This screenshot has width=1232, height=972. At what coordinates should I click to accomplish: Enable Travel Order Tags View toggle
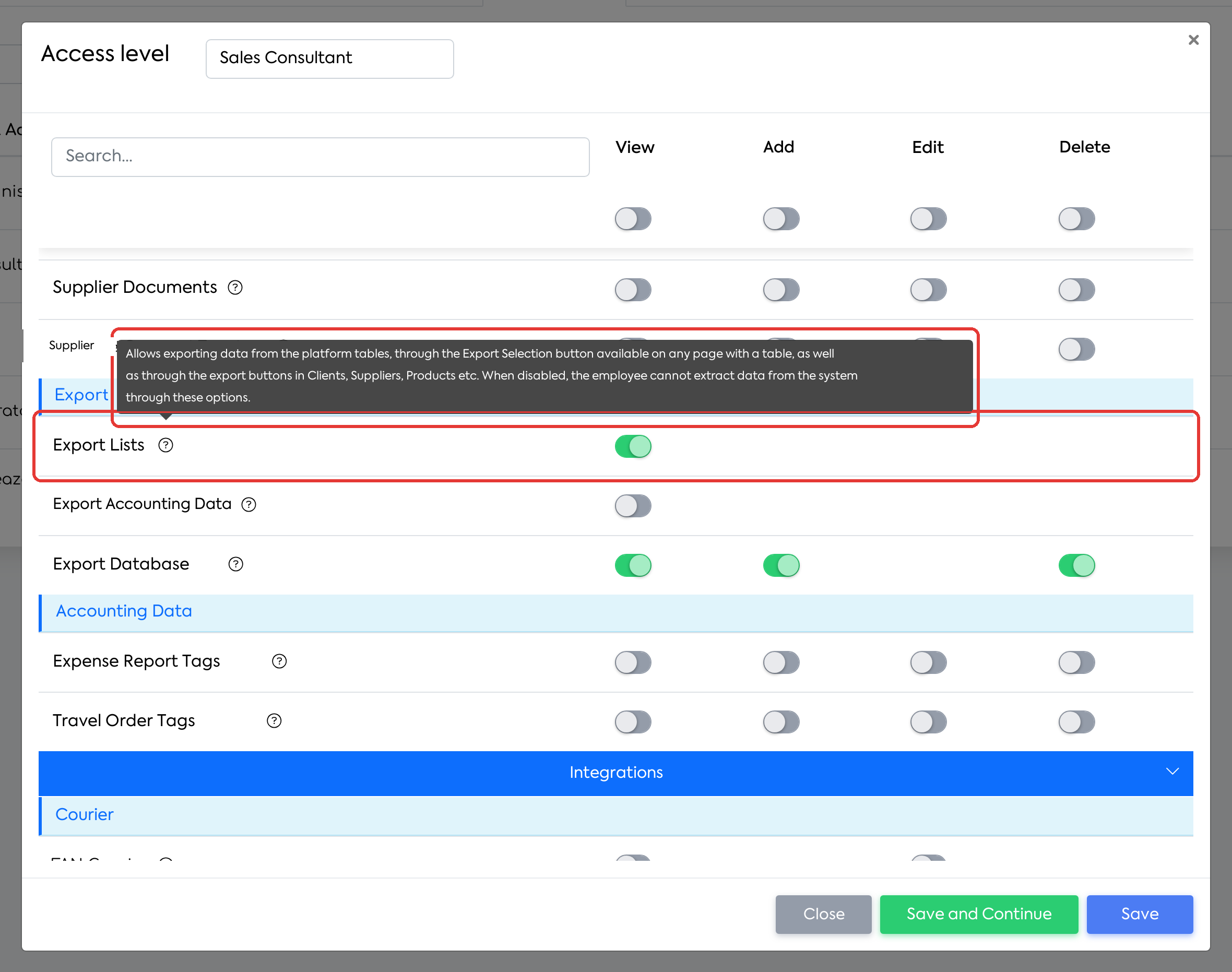pos(633,722)
